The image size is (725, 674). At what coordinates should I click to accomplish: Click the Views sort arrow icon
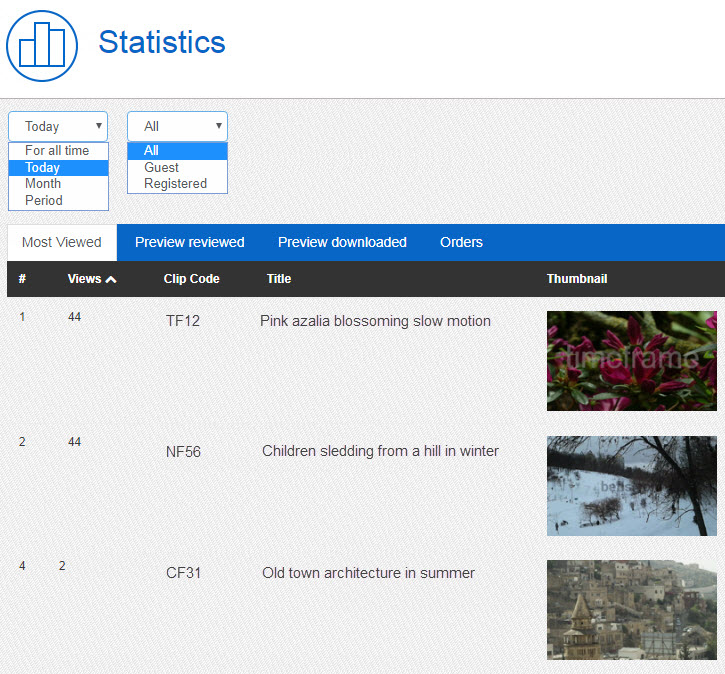point(111,279)
